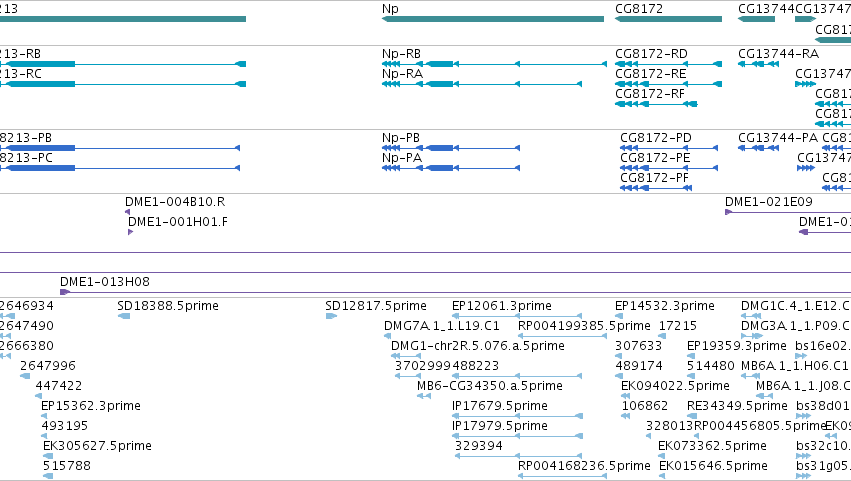Click the 514480 EST label
The height and width of the screenshot is (481, 851).
click(710, 366)
